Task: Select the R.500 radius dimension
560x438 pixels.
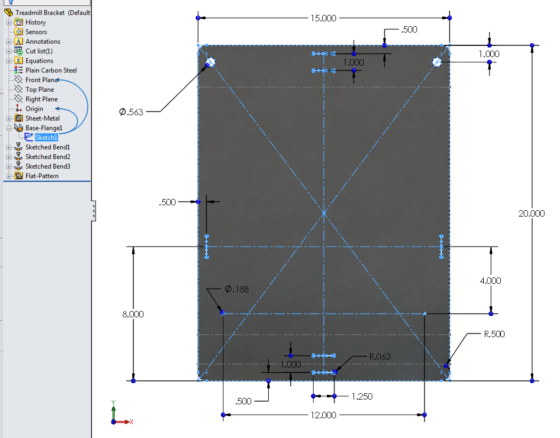Action: point(494,334)
